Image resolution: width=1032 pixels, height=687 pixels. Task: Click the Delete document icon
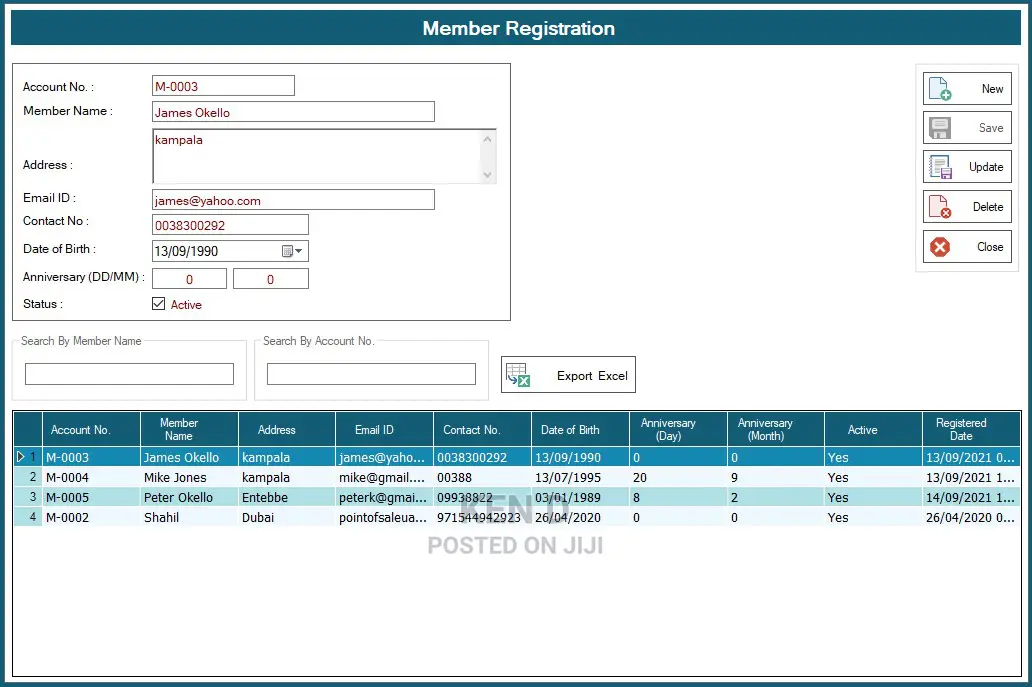940,207
